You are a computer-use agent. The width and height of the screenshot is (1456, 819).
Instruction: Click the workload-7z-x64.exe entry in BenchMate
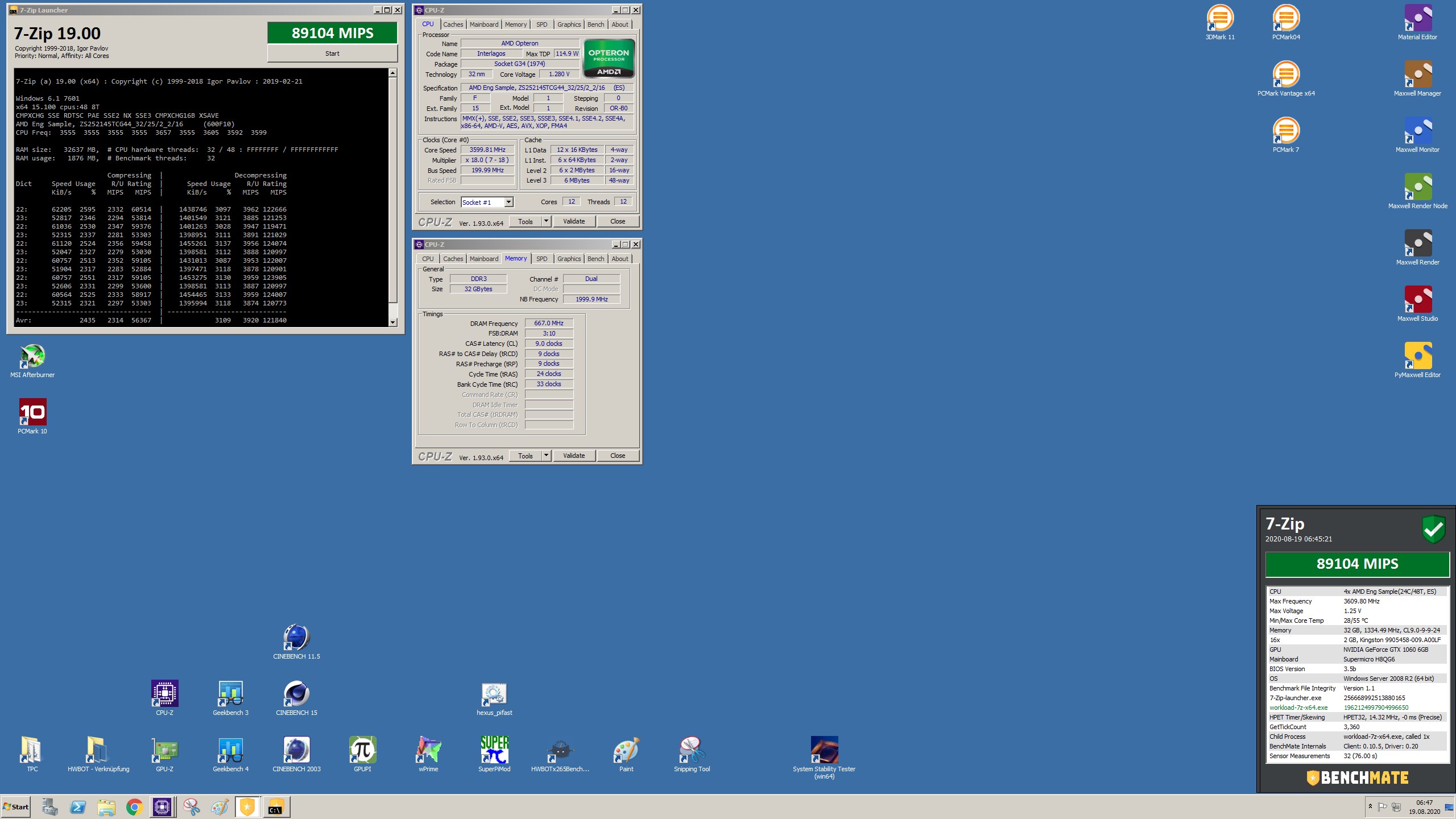[1357, 708]
